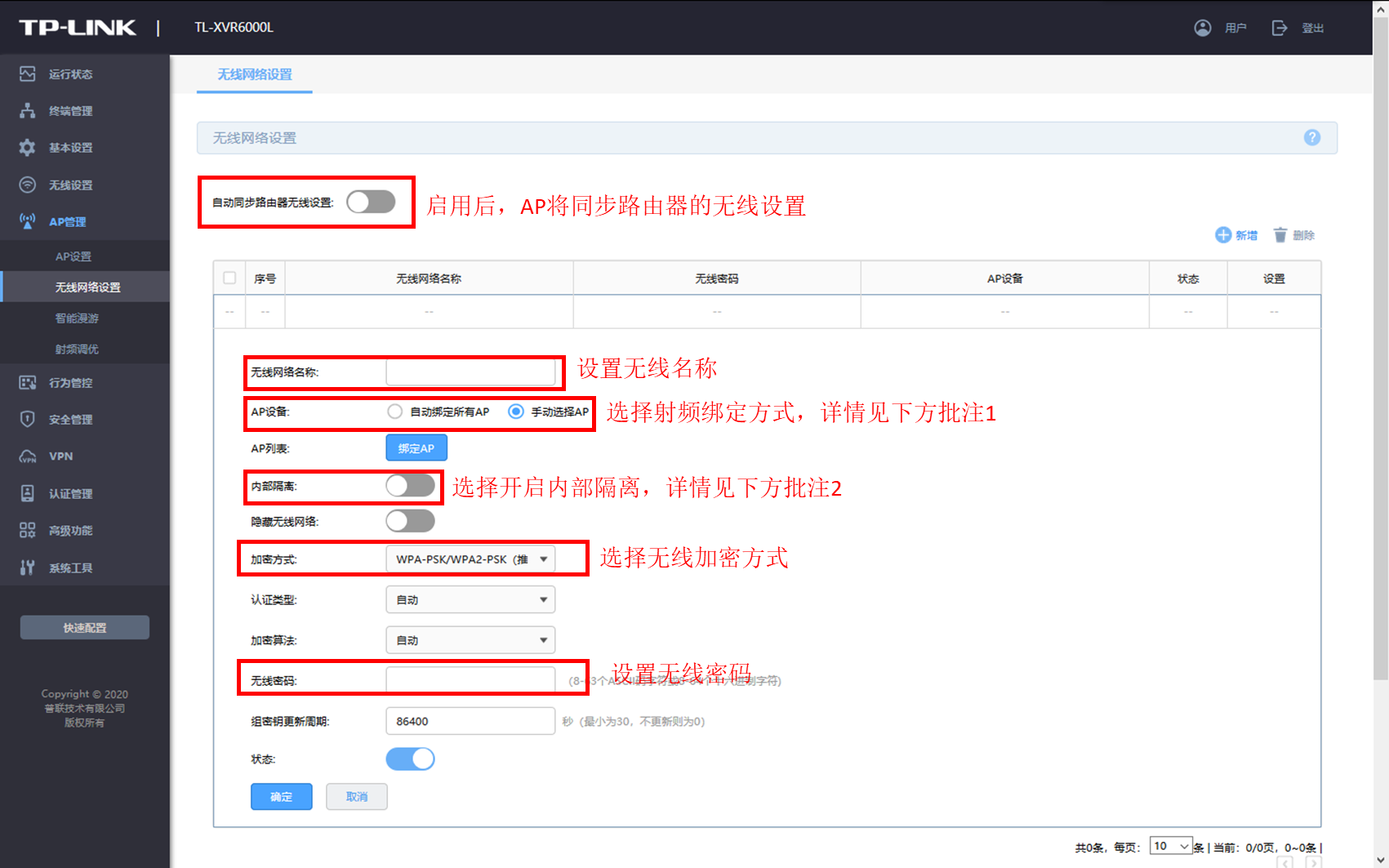Viewport: 1389px width, 868px height.
Task: Select 自动绑定所有AP radio button
Action: tap(395, 412)
